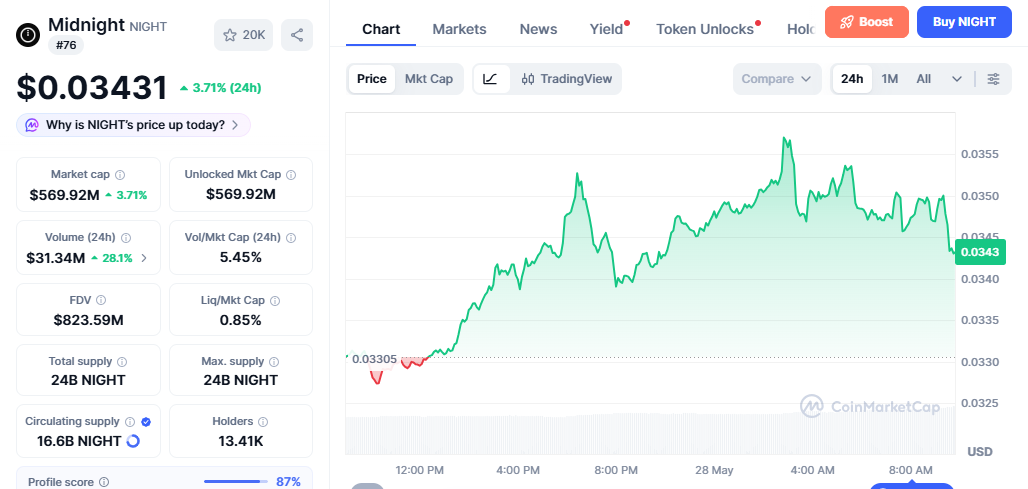
Task: Click the current price tag 0.0343
Action: tap(981, 252)
